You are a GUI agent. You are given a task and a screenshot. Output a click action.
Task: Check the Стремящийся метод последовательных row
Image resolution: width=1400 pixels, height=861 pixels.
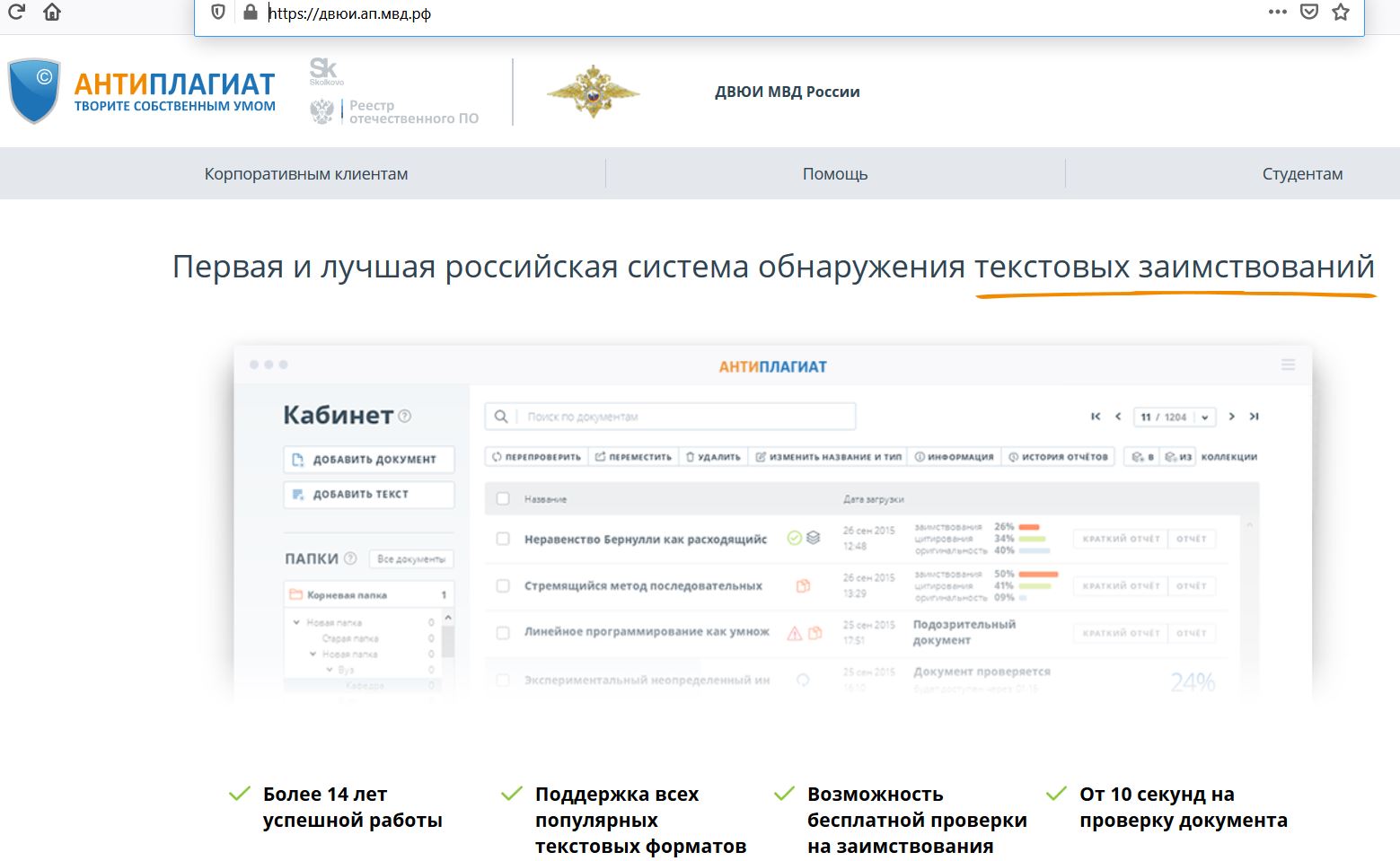tap(503, 585)
